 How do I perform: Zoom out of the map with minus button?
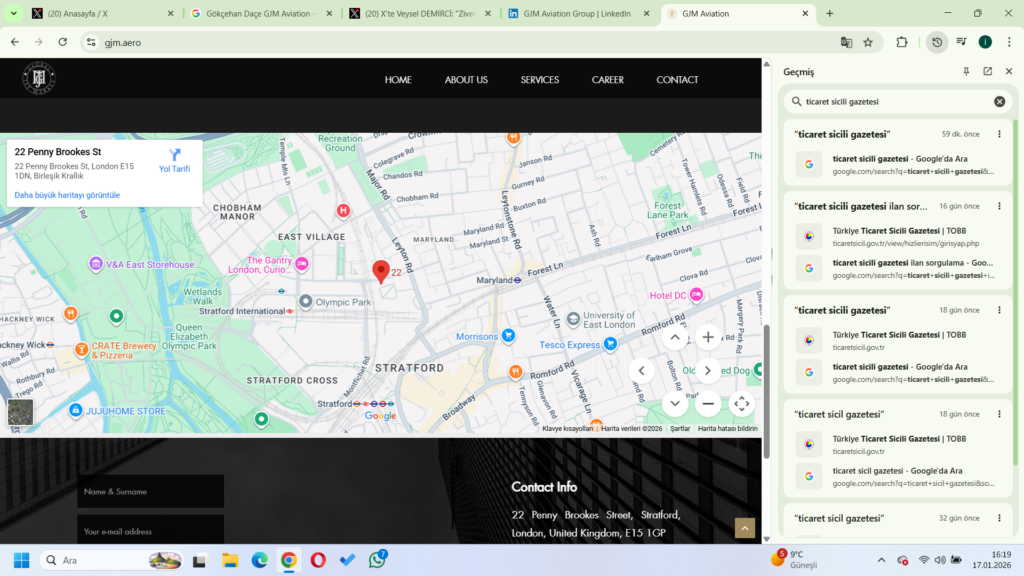(x=708, y=404)
